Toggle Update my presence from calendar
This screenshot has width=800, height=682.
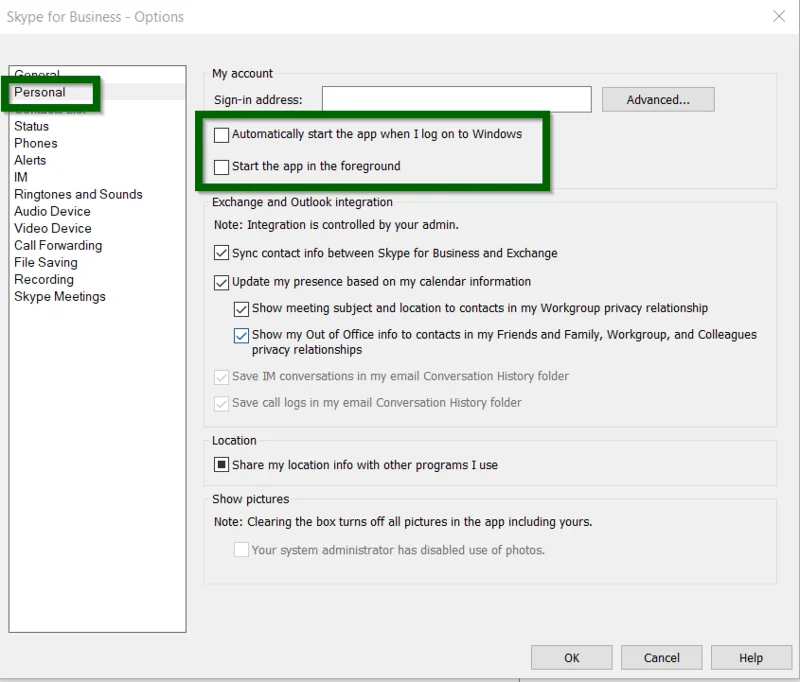tap(221, 282)
